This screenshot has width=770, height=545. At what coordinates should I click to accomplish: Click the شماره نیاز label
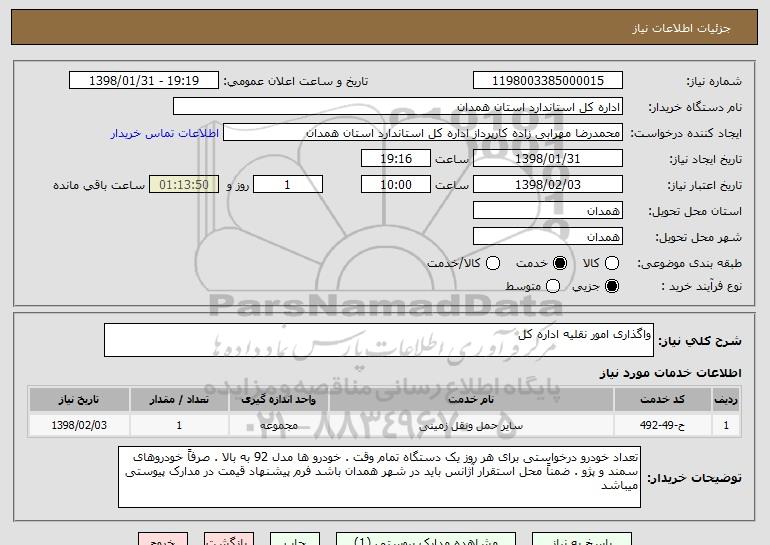click(x=714, y=81)
